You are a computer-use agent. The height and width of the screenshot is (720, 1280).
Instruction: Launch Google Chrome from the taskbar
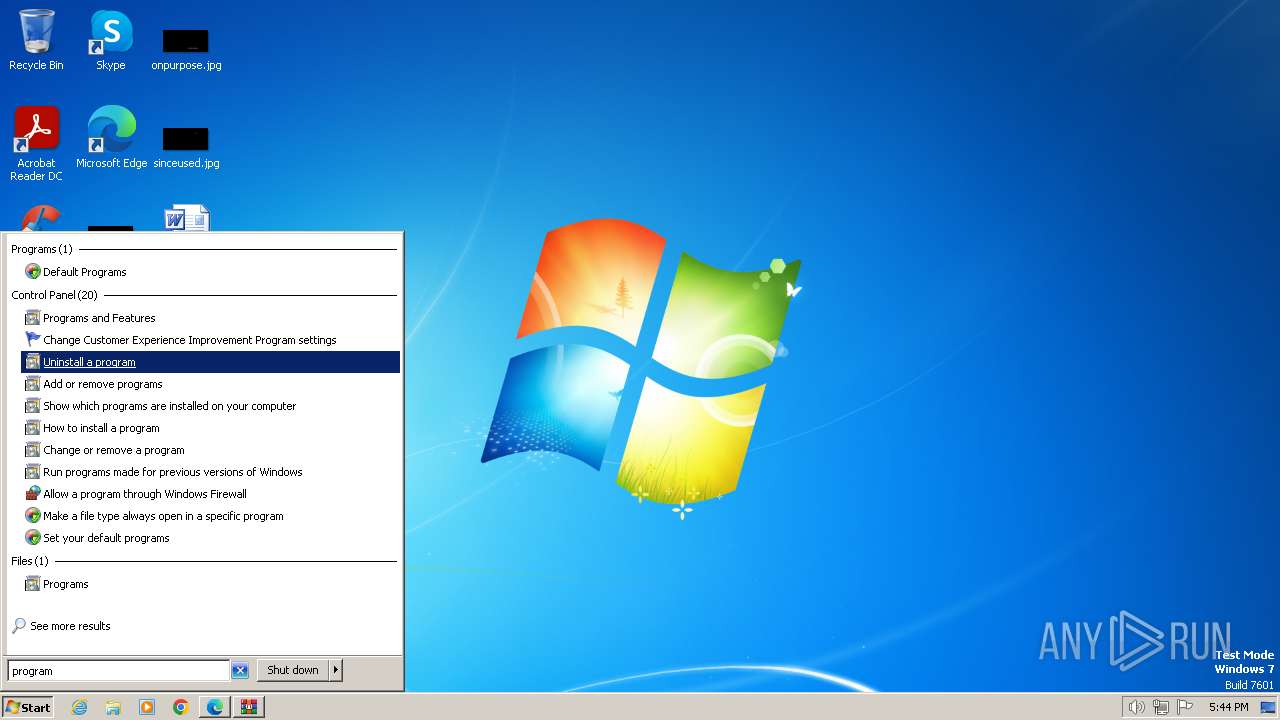181,707
